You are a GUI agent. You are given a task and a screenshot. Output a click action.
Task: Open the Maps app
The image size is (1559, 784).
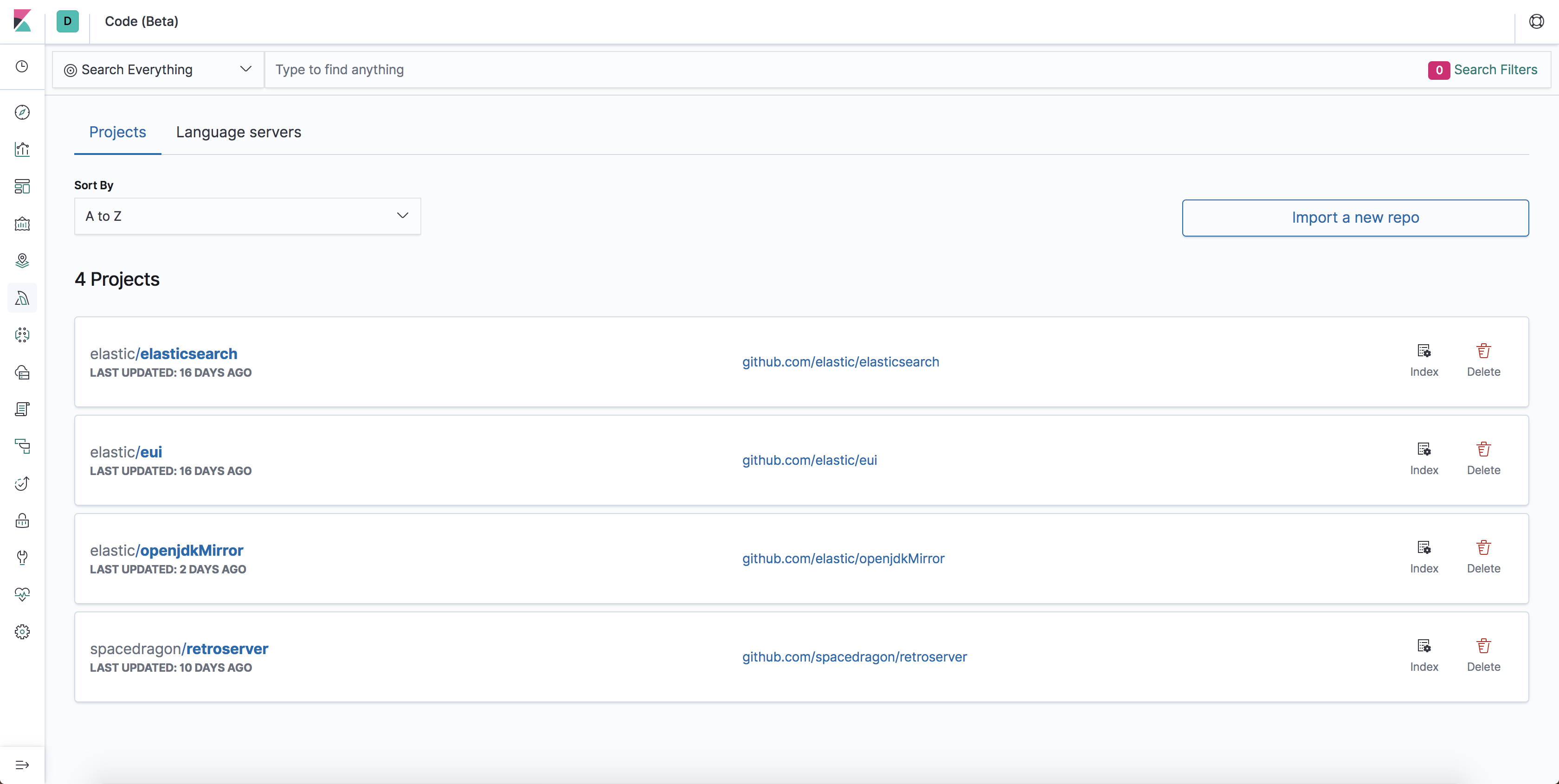pyautogui.click(x=22, y=260)
